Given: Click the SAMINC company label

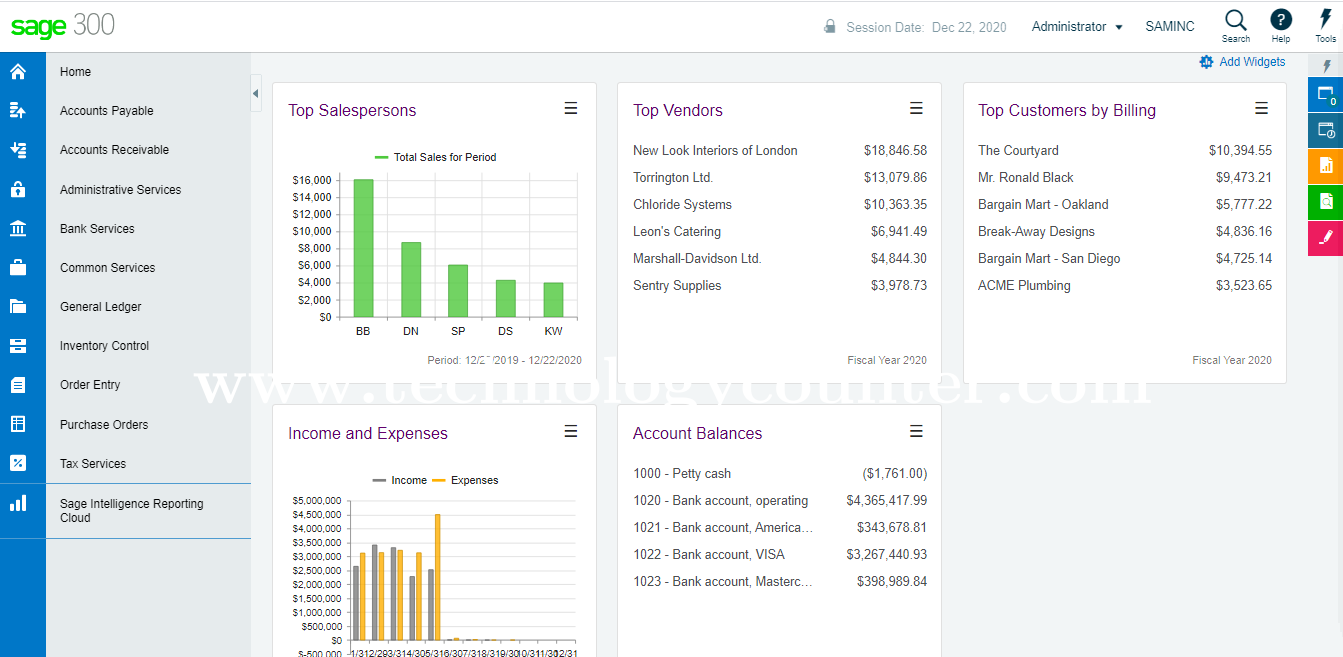Looking at the screenshot, I should point(1170,27).
